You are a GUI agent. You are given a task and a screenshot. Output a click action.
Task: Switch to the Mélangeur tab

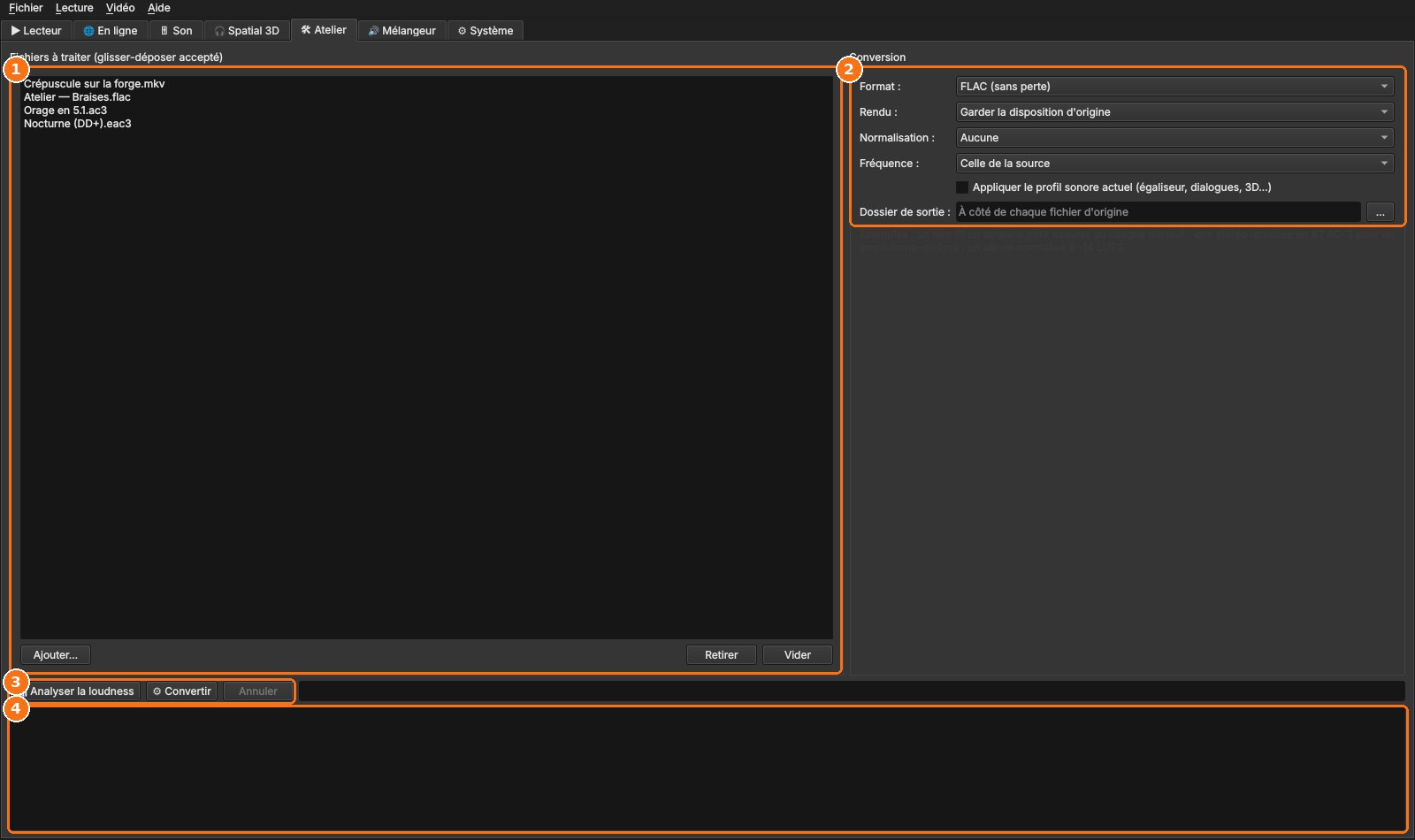(x=402, y=31)
